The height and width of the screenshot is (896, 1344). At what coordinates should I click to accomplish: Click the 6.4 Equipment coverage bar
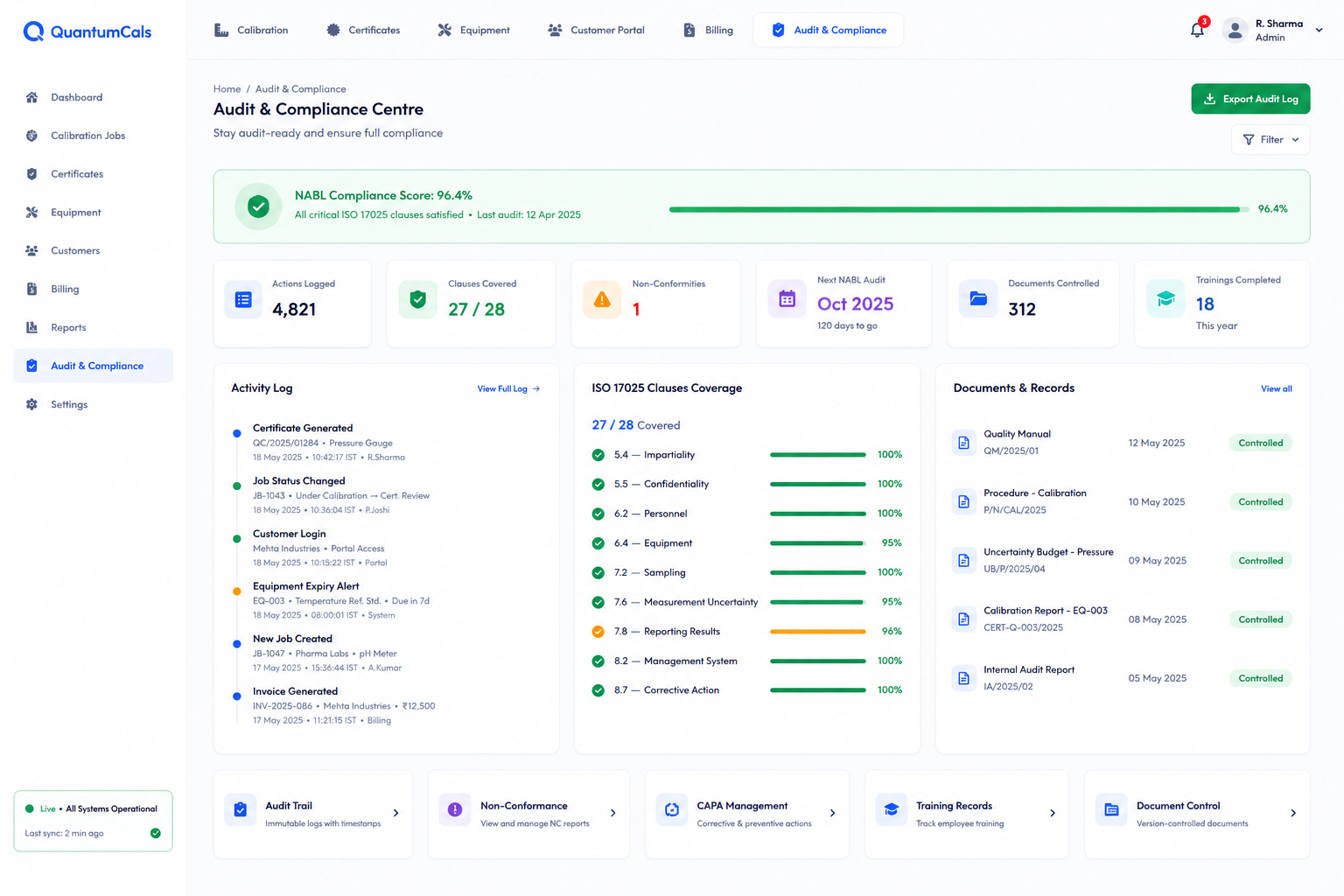click(818, 543)
